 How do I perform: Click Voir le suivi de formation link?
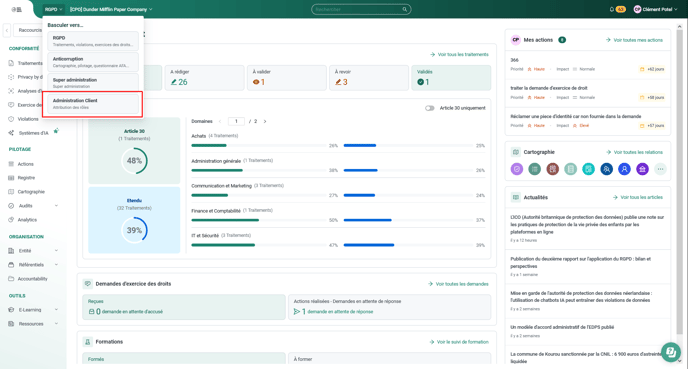coord(459,342)
